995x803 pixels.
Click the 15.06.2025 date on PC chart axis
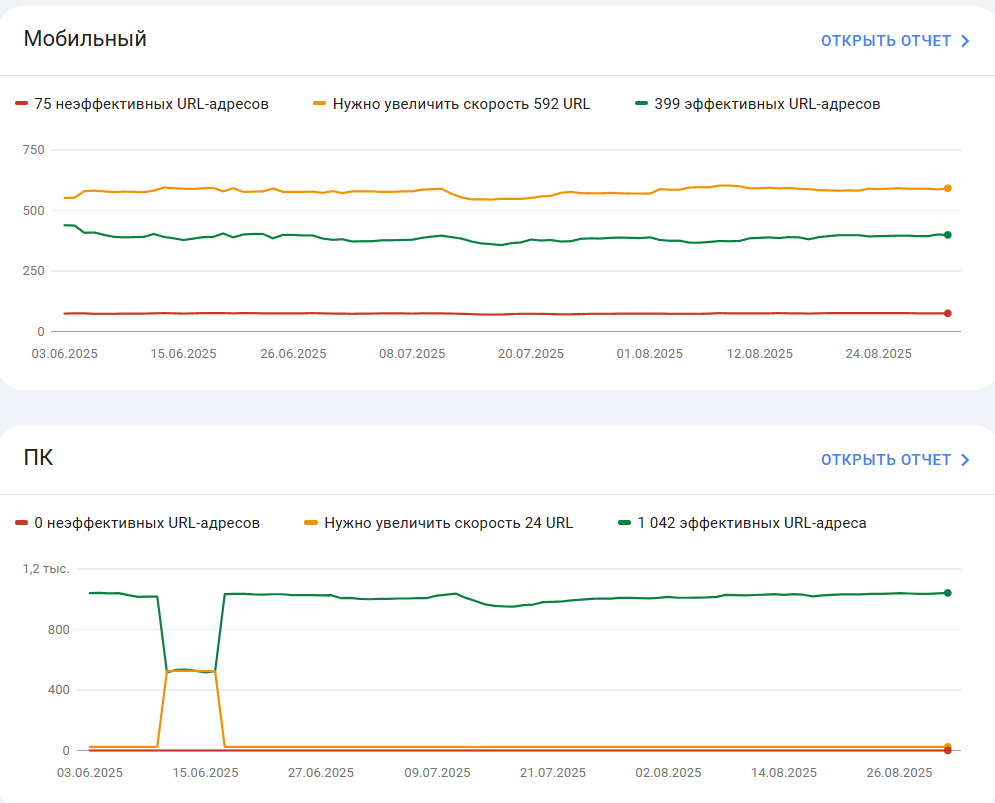(x=206, y=773)
